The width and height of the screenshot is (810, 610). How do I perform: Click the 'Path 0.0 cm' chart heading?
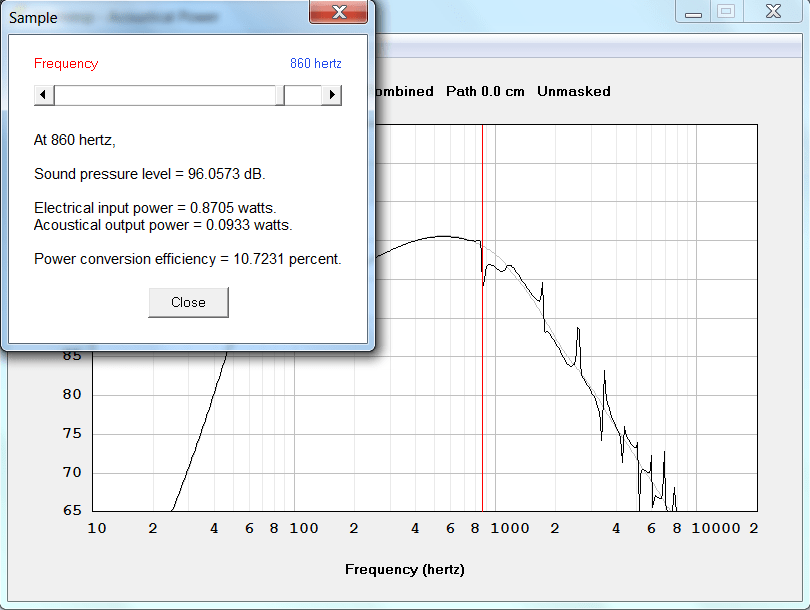tap(485, 91)
